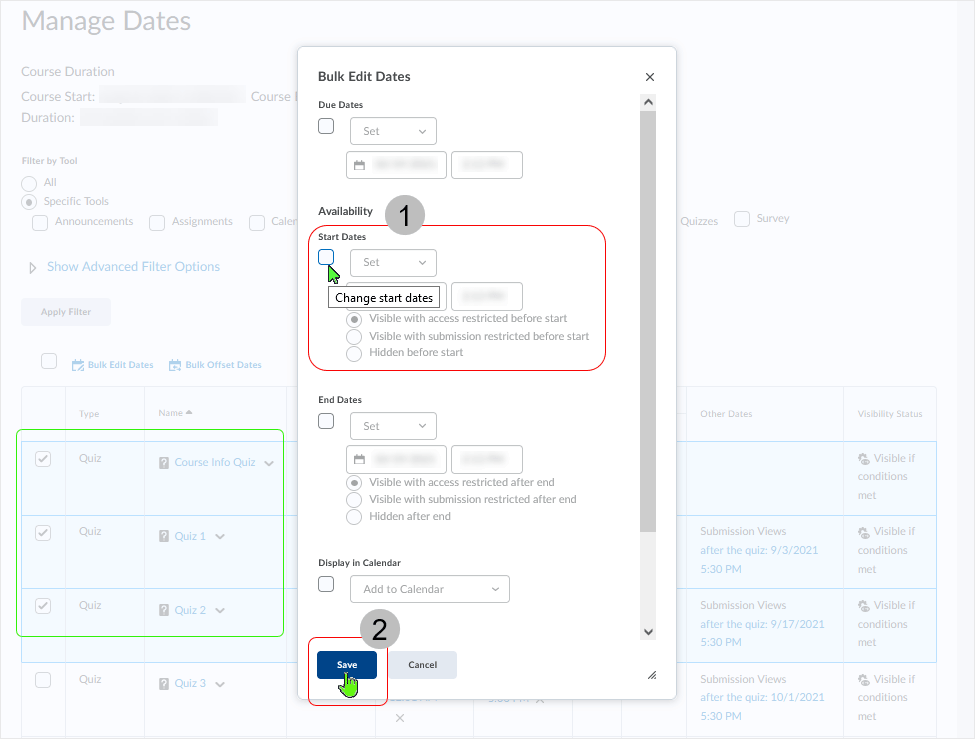Click the Course Info Quiz type icon
This screenshot has width=975, height=739.
pos(164,463)
